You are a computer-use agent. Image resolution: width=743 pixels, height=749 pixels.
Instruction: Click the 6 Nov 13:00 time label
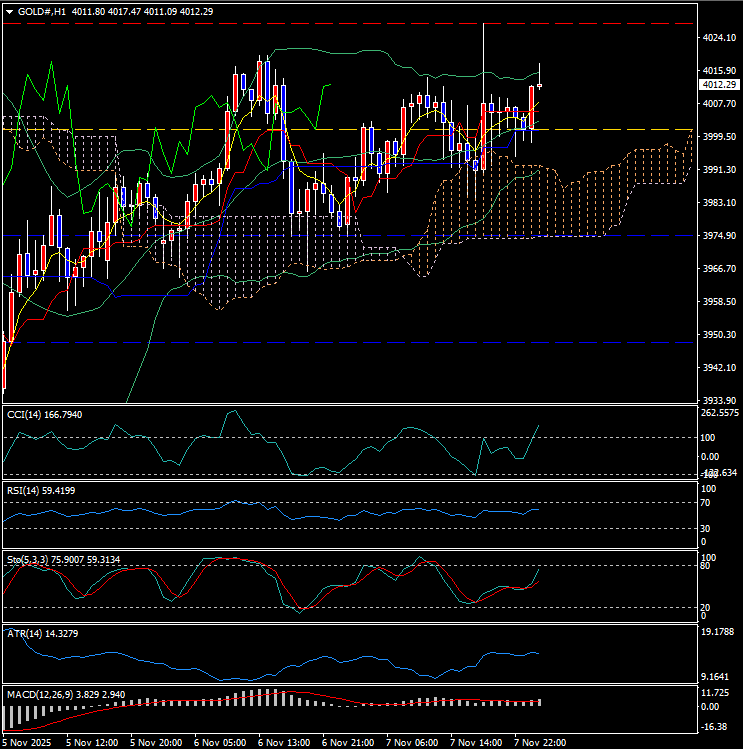click(283, 742)
